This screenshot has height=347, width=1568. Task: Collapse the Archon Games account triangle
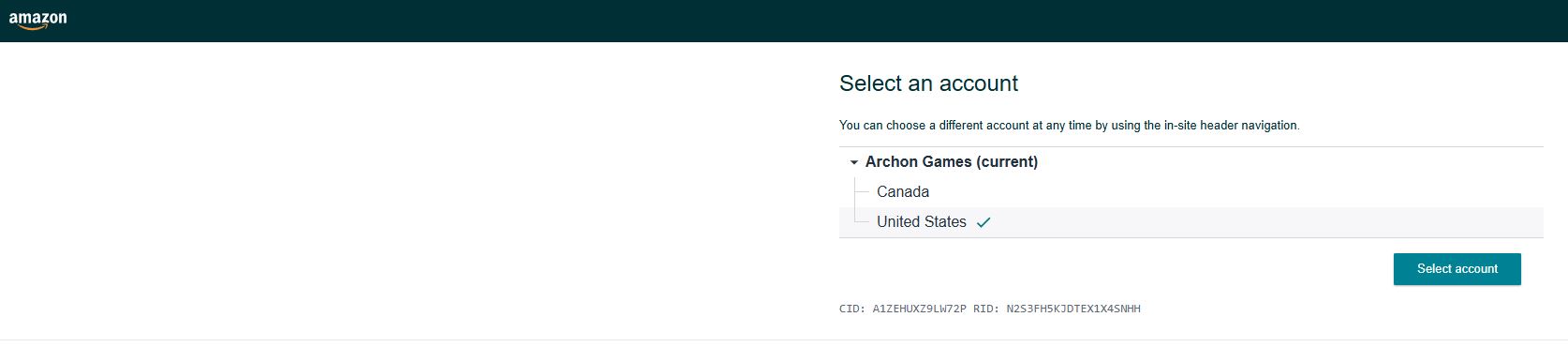pos(853,162)
